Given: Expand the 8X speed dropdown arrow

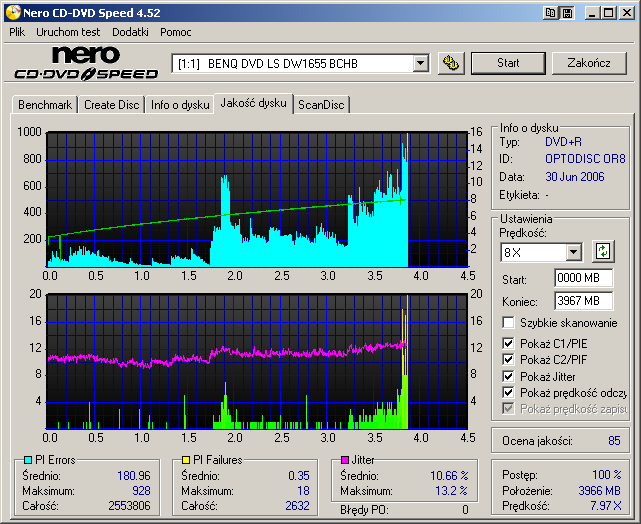Looking at the screenshot, I should point(574,252).
